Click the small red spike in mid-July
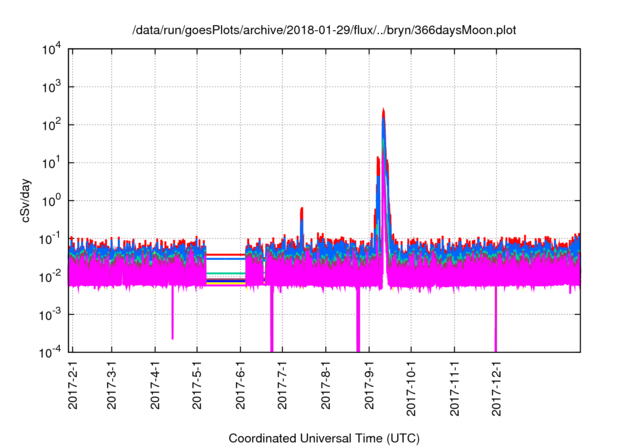640x448 pixels. point(302,210)
